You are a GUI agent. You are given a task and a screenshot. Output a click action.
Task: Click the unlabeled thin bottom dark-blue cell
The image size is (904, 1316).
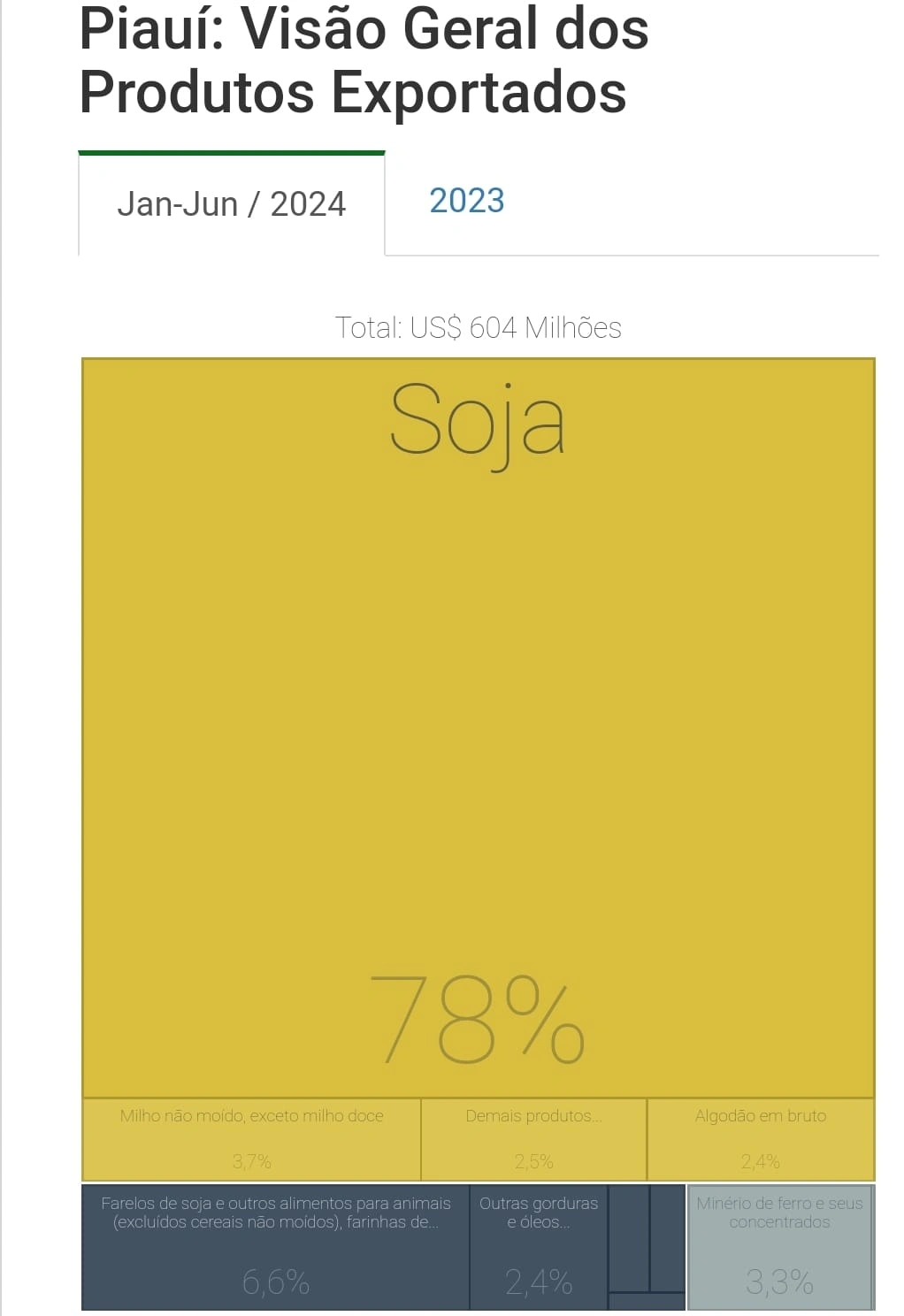click(x=647, y=1301)
